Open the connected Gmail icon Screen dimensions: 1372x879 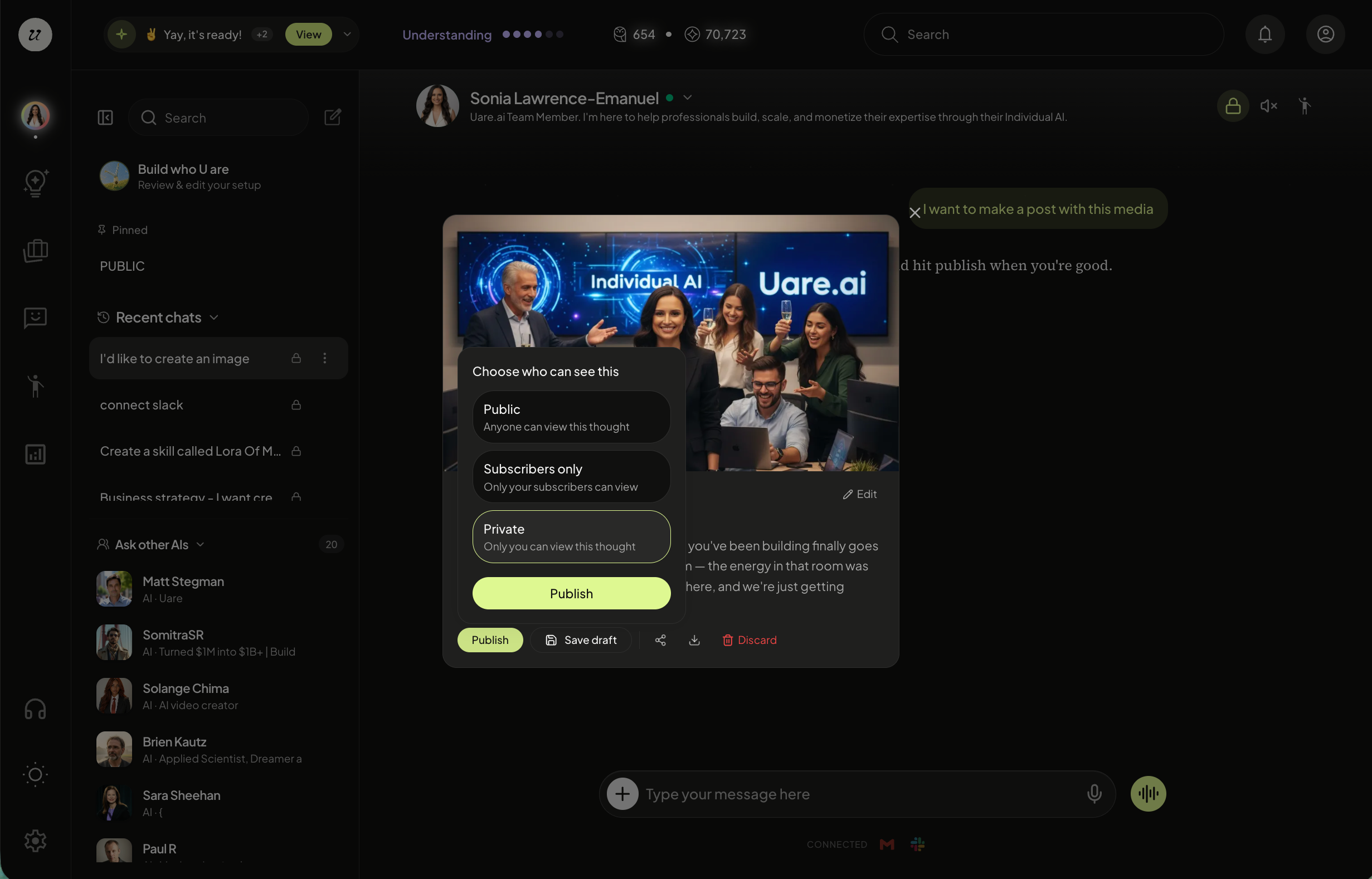point(887,844)
